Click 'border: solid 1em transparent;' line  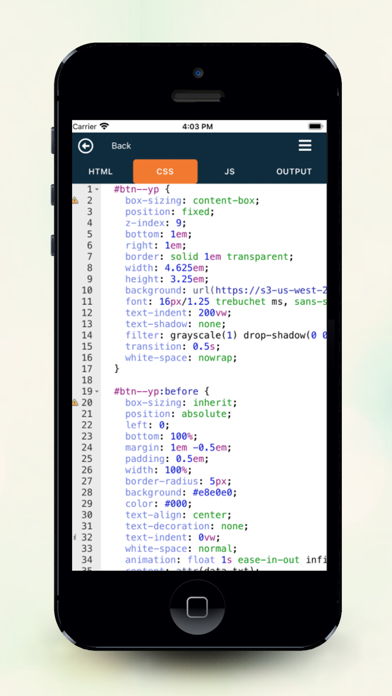[x=209, y=257]
